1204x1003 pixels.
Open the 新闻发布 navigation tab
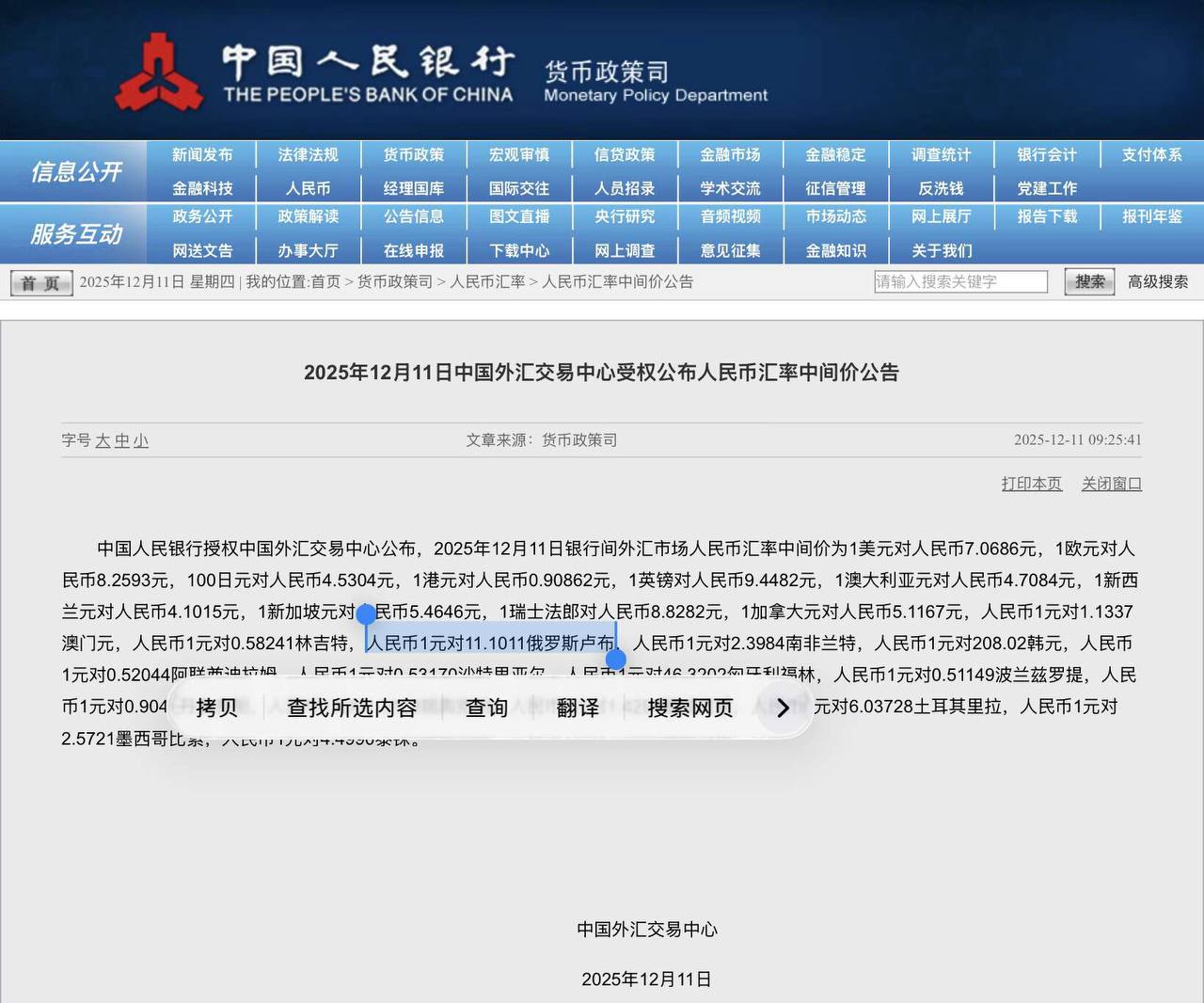[202, 154]
